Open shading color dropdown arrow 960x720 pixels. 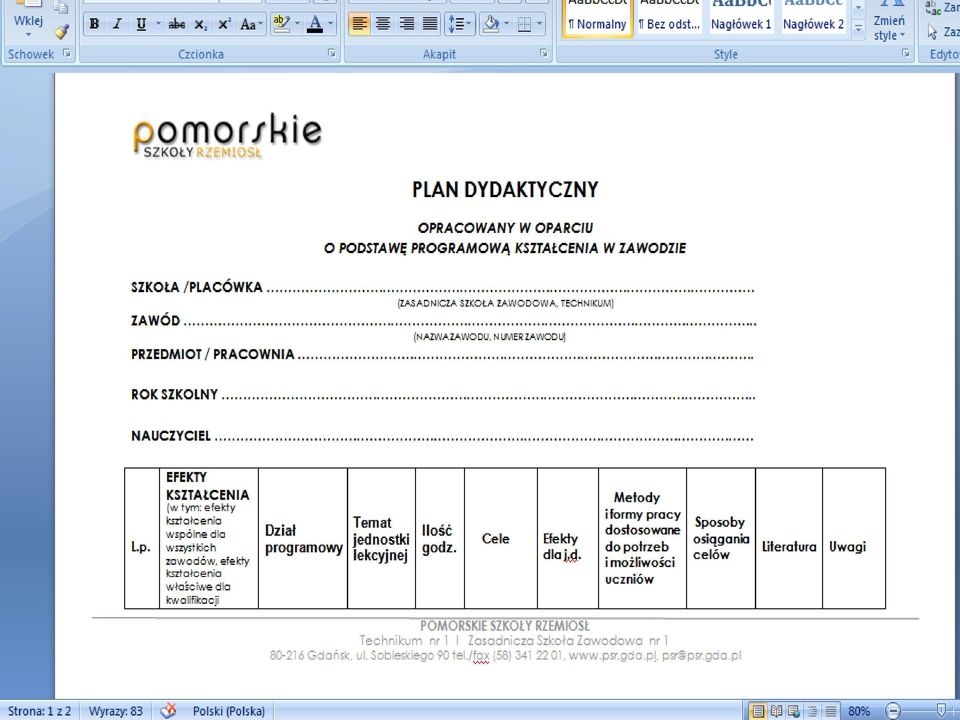pyautogui.click(x=506, y=24)
